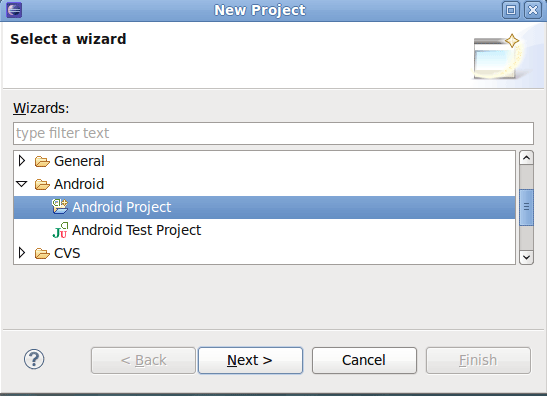Click the Cancel button

click(364, 360)
